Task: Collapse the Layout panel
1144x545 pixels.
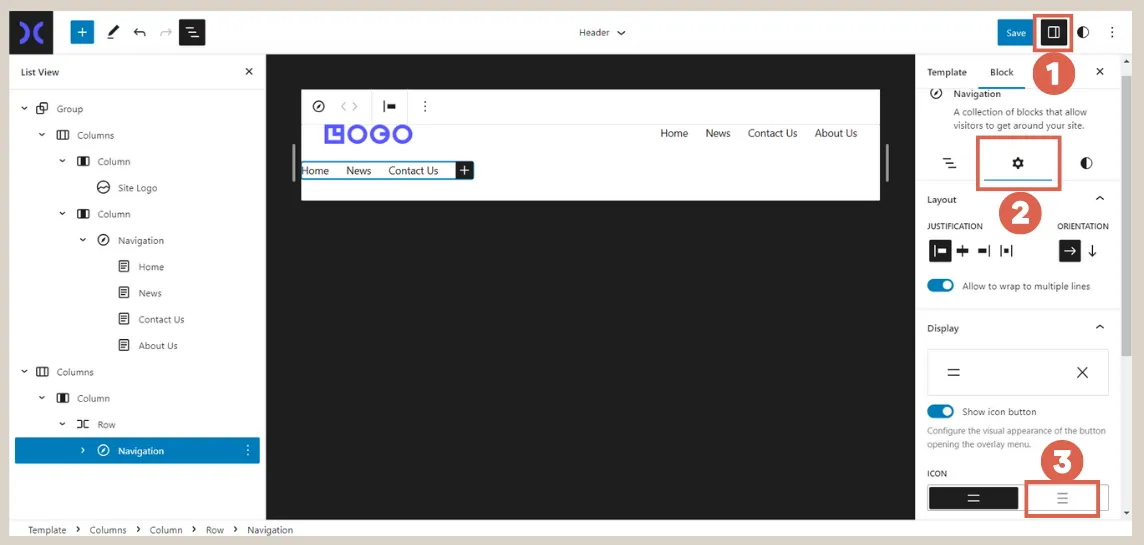Action: 1099,199
